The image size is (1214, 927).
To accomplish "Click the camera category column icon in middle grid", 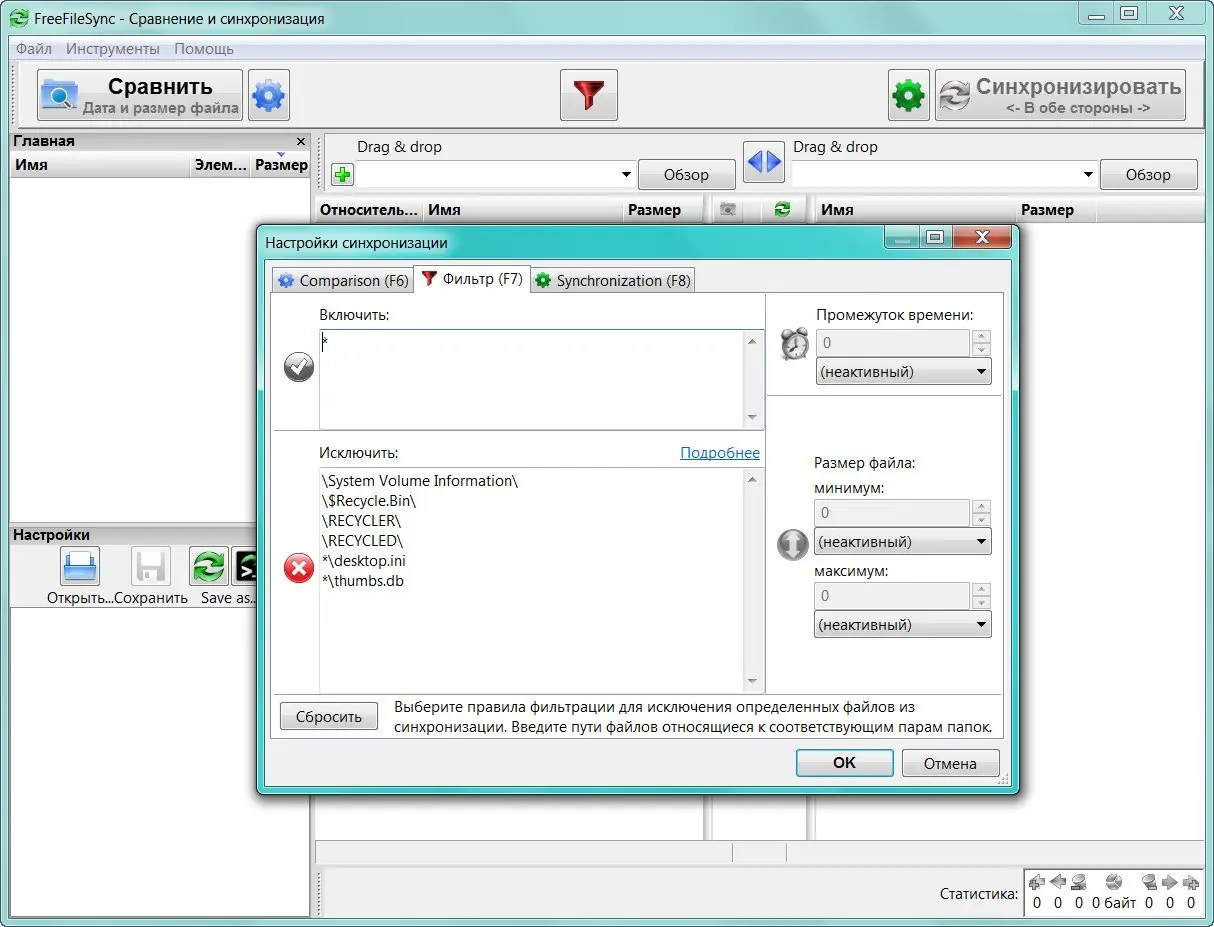I will 728,209.
